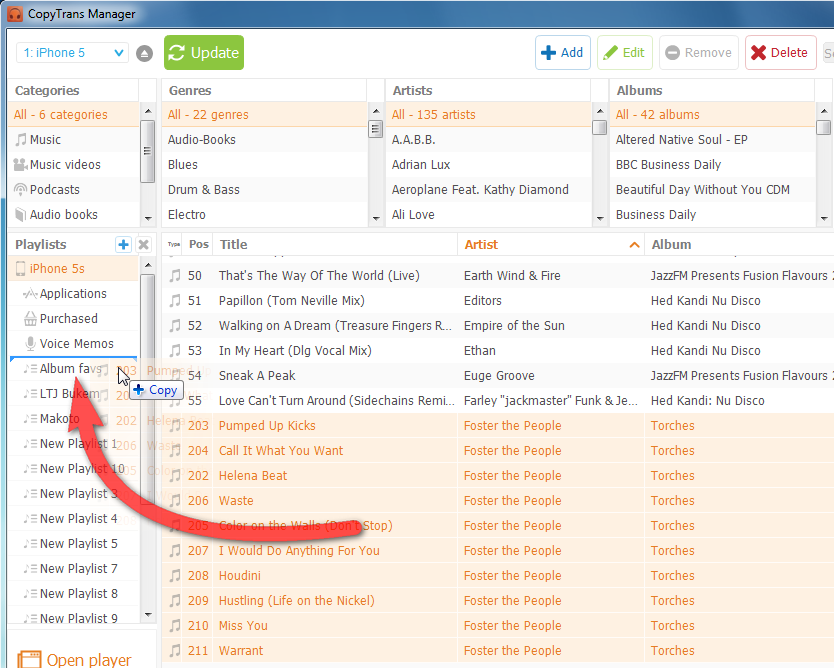Select the Audio books category

coord(73,215)
